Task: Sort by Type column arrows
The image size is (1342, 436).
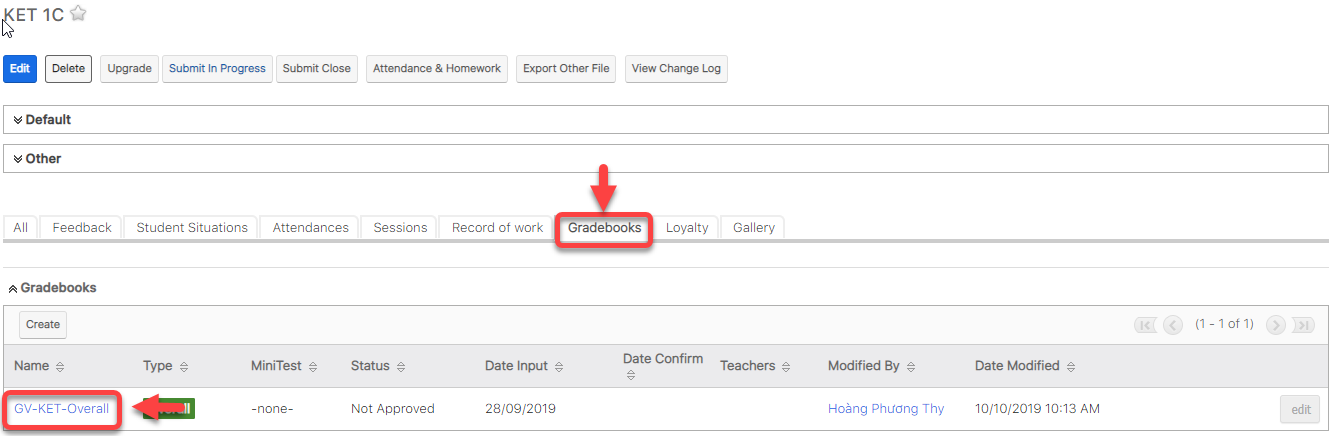Action: (x=184, y=367)
